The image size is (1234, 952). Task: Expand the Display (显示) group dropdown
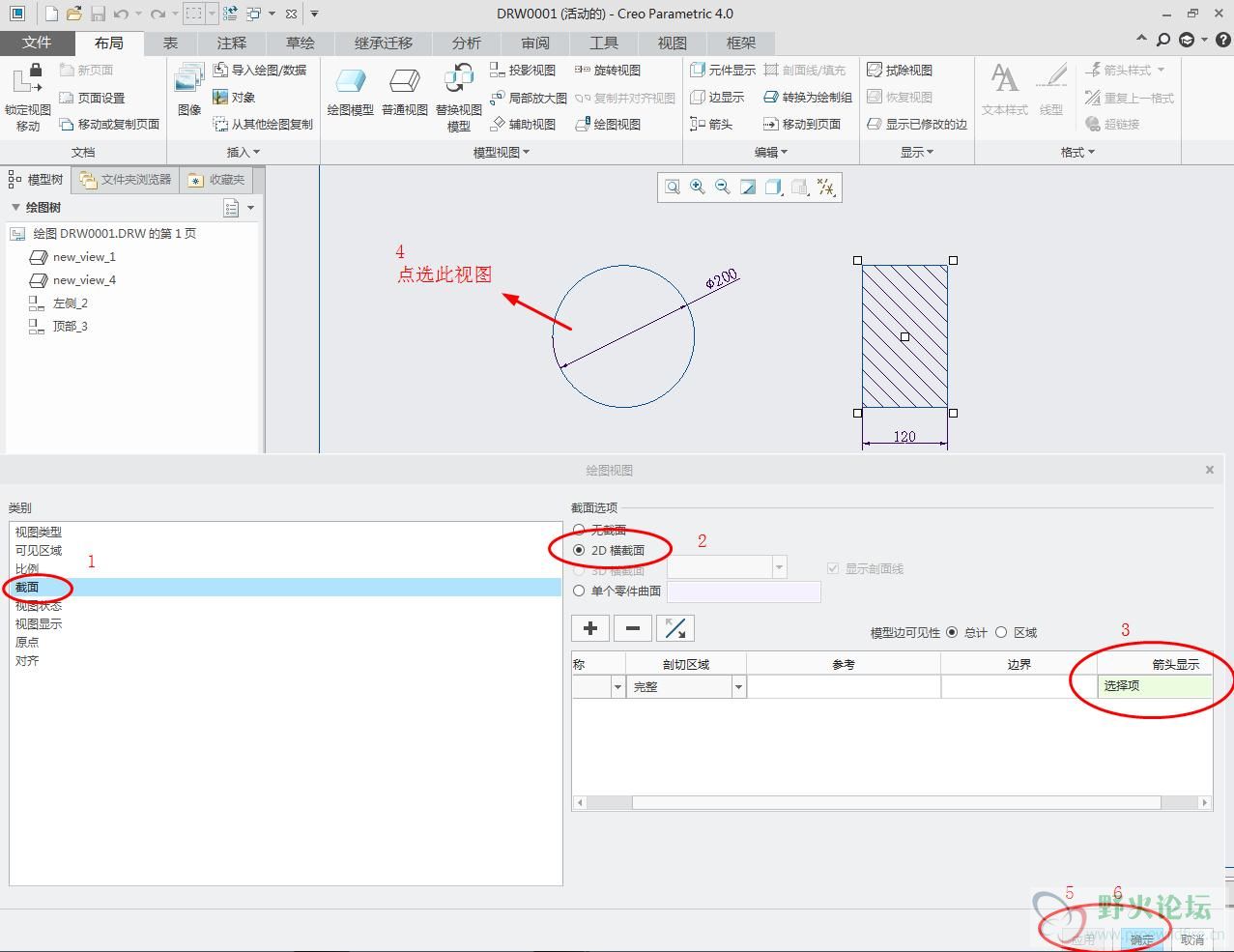917,152
